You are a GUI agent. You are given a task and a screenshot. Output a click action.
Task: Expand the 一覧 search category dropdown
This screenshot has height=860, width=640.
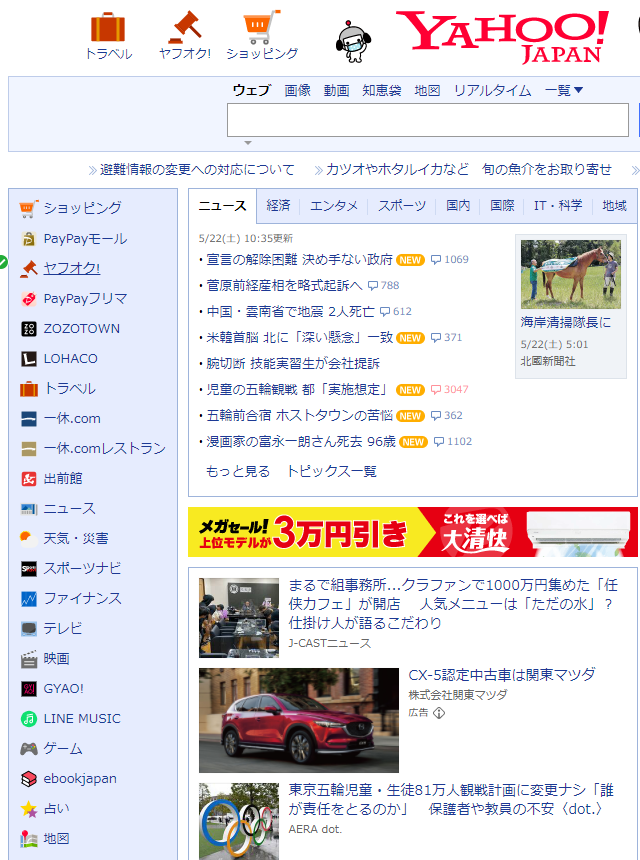pos(563,90)
